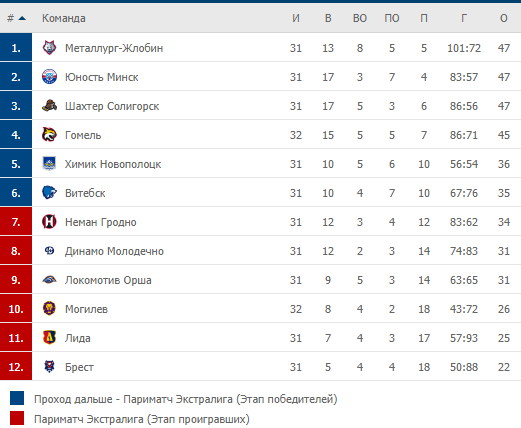Click the Шахтер Солигорск team logo
This screenshot has height=428, width=521.
[x=49, y=106]
